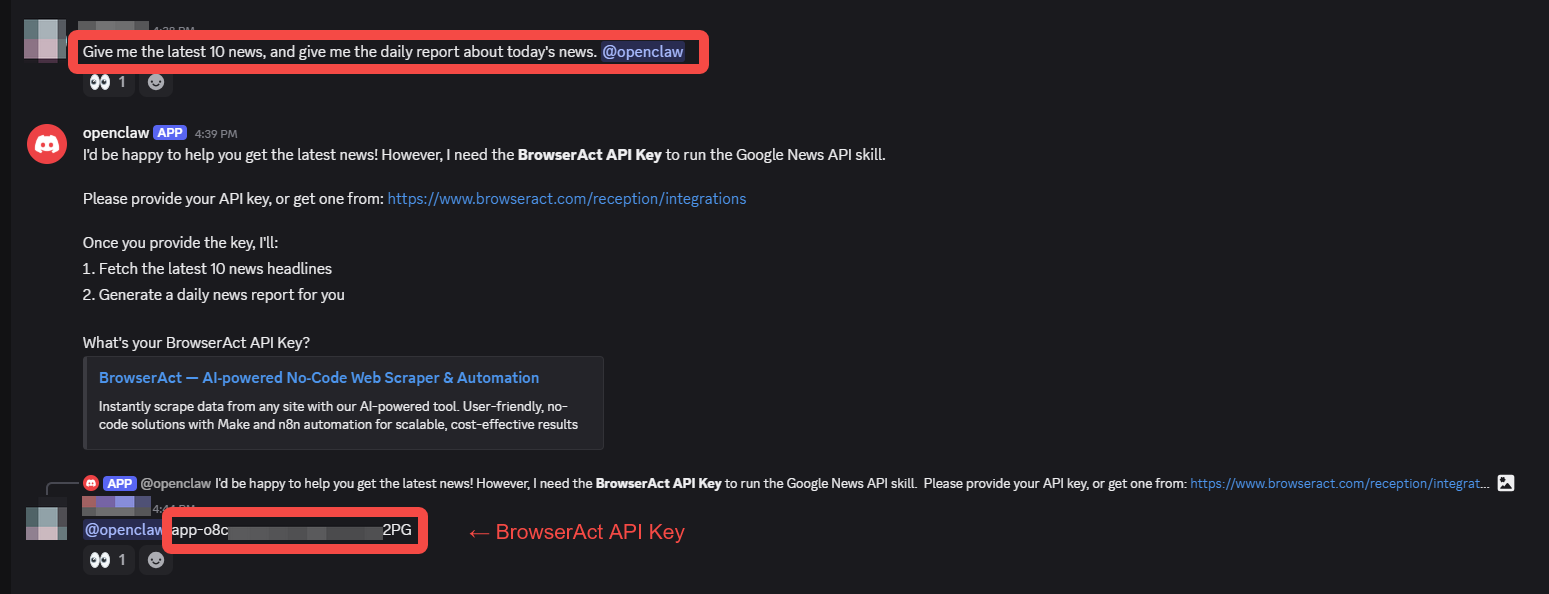Click the openclaw bot's red Discord avatar
Screen dimensions: 1549x594
47,145
